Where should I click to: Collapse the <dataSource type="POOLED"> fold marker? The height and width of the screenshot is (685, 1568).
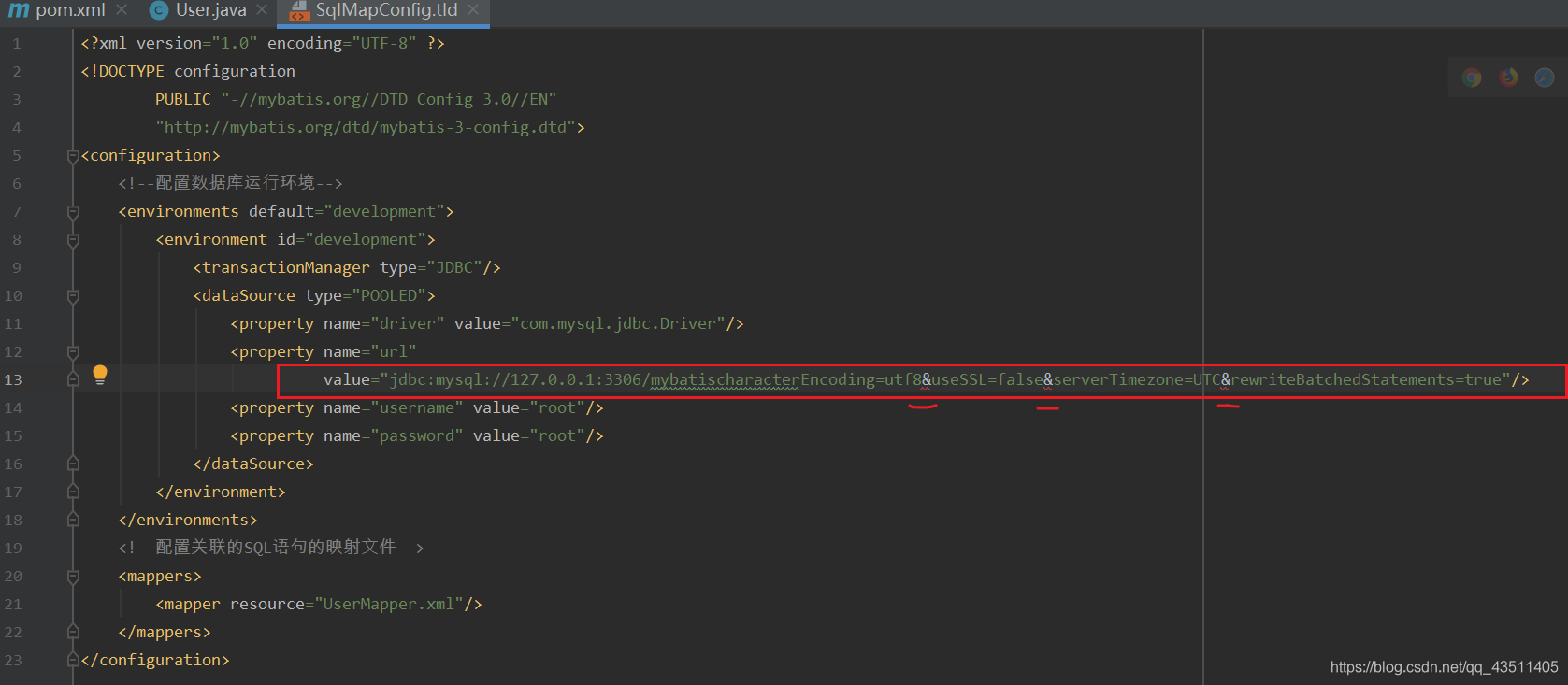(x=73, y=296)
